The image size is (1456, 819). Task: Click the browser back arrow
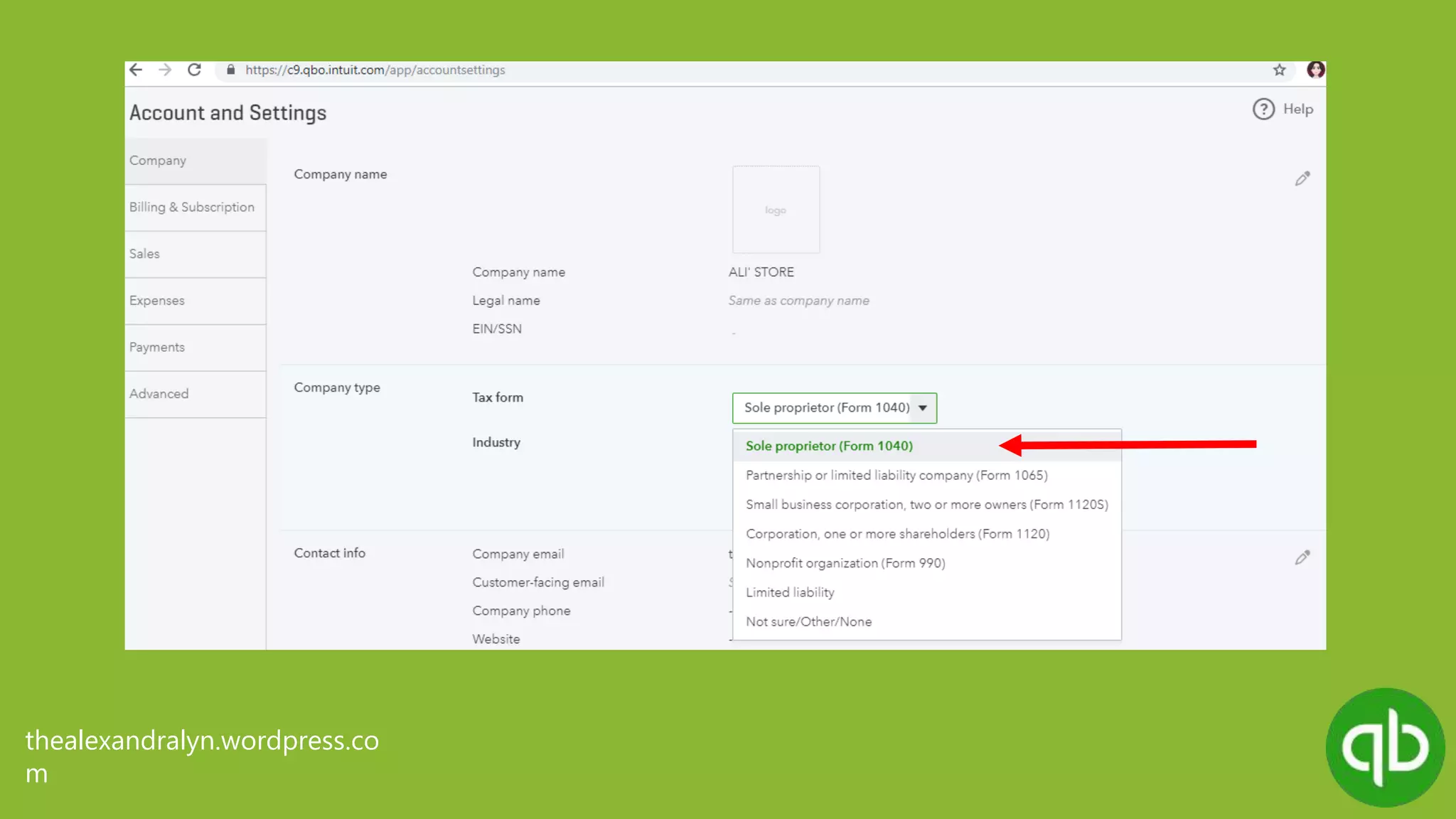coord(136,70)
